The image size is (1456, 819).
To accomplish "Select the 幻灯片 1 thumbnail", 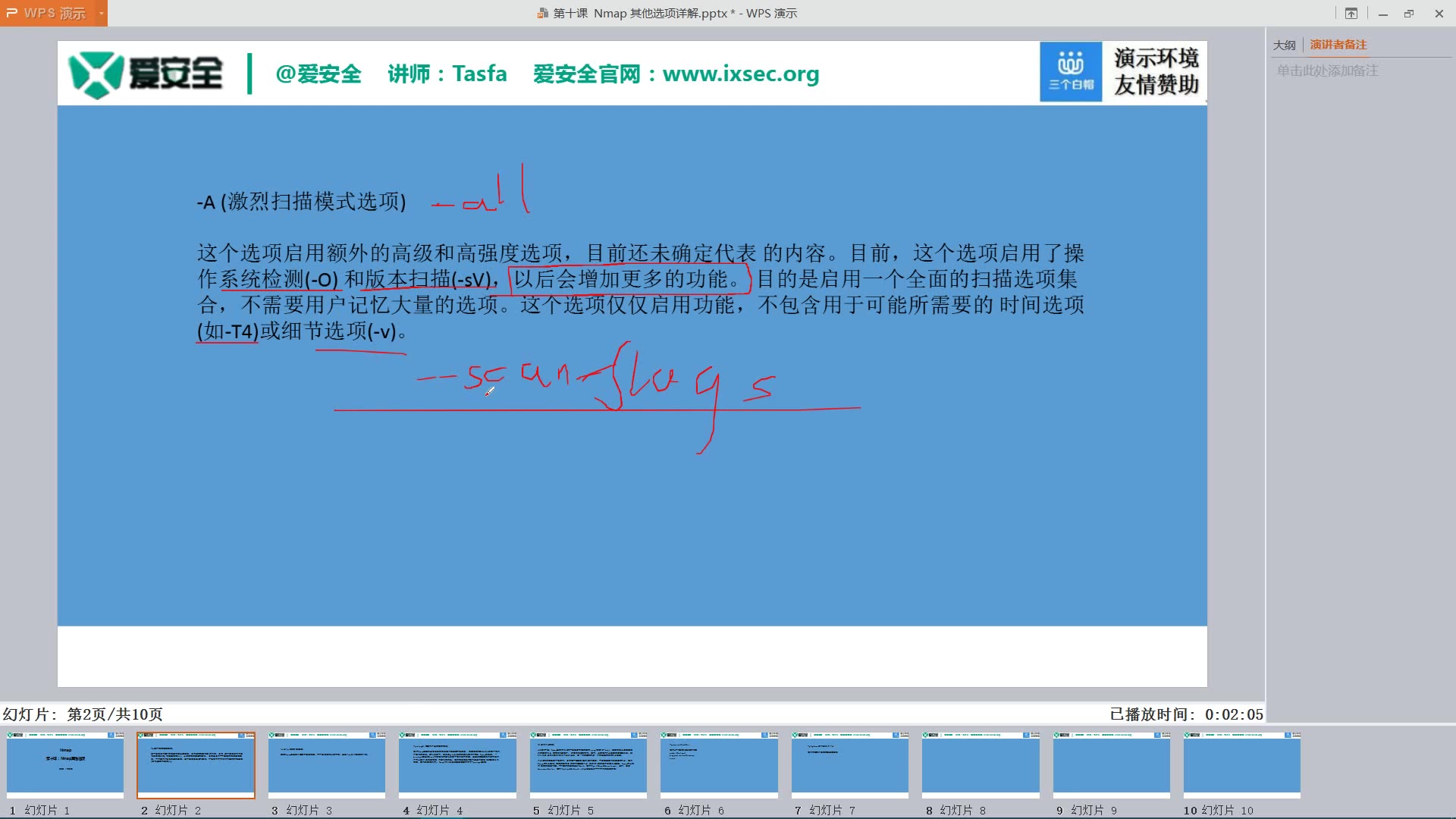I will (64, 764).
